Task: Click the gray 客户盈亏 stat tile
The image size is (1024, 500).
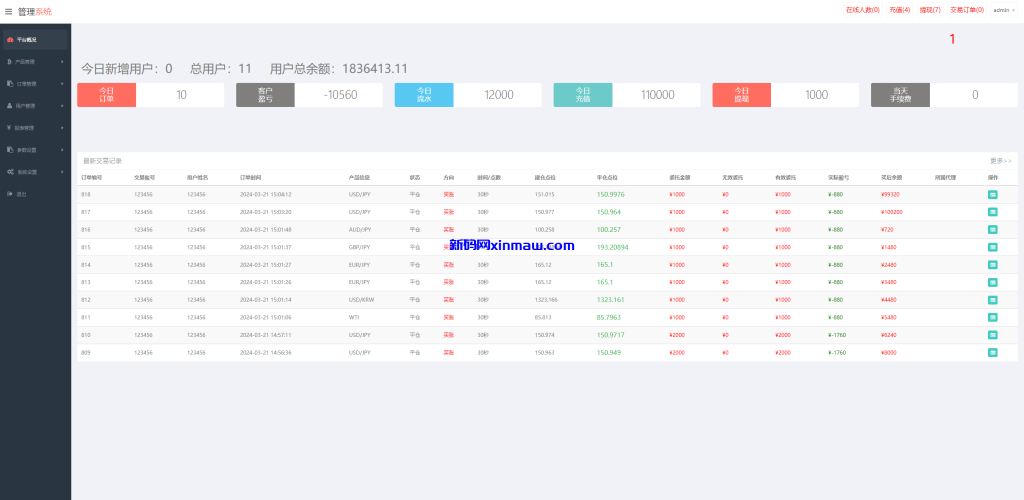Action: coord(265,95)
